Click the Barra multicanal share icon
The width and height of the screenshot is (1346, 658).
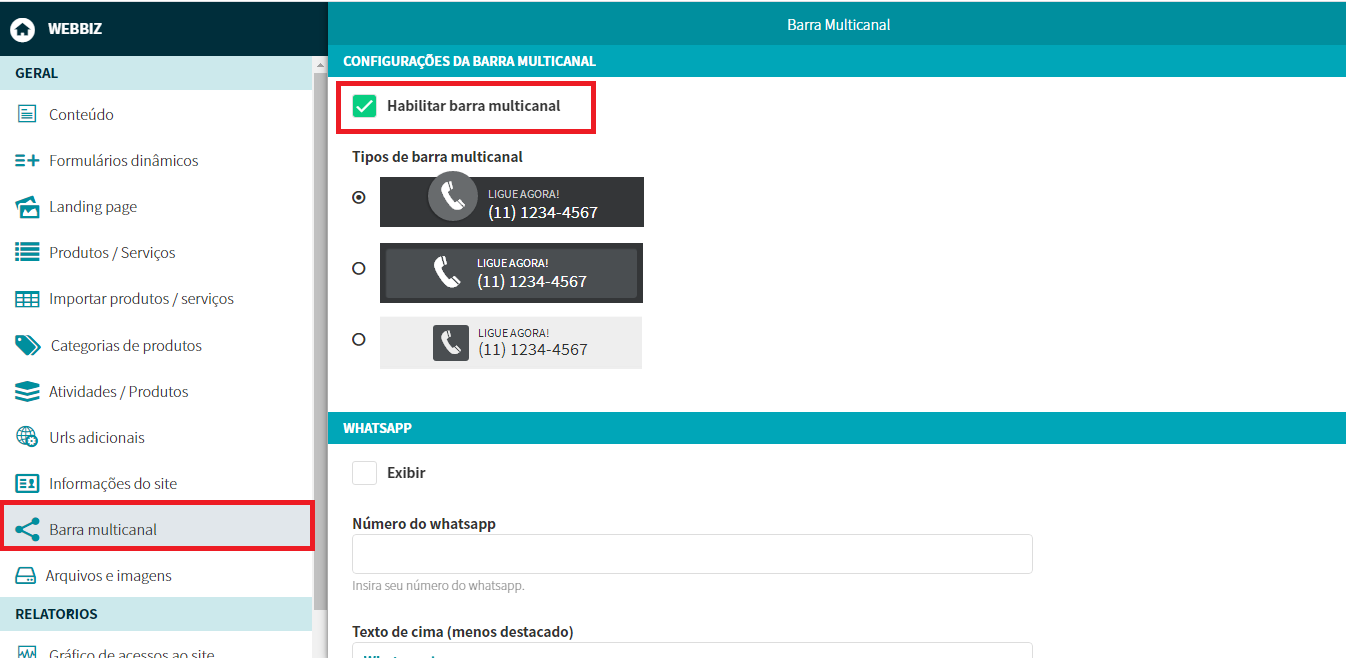click(x=27, y=529)
